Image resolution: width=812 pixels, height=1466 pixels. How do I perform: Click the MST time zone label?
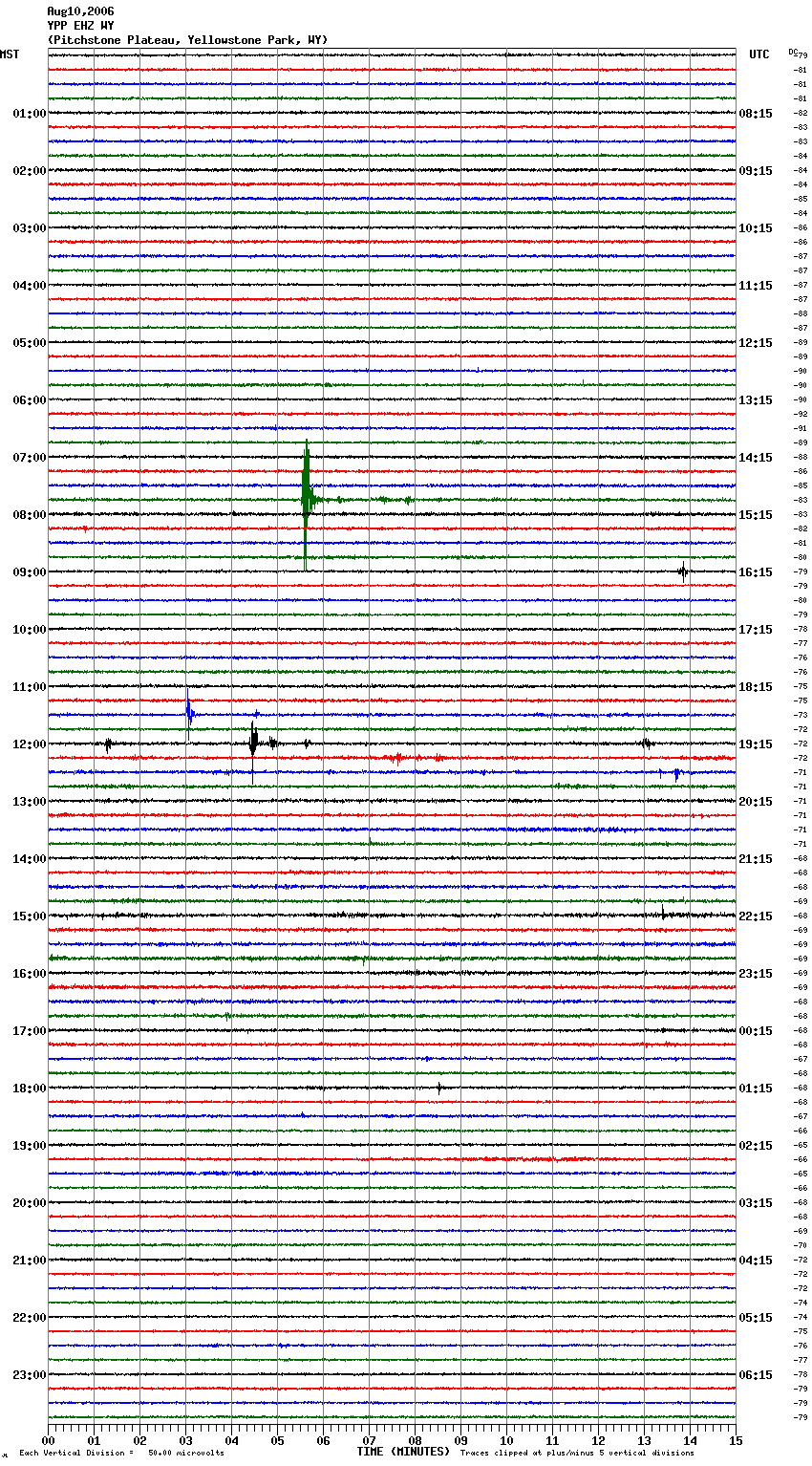pyautogui.click(x=10, y=54)
